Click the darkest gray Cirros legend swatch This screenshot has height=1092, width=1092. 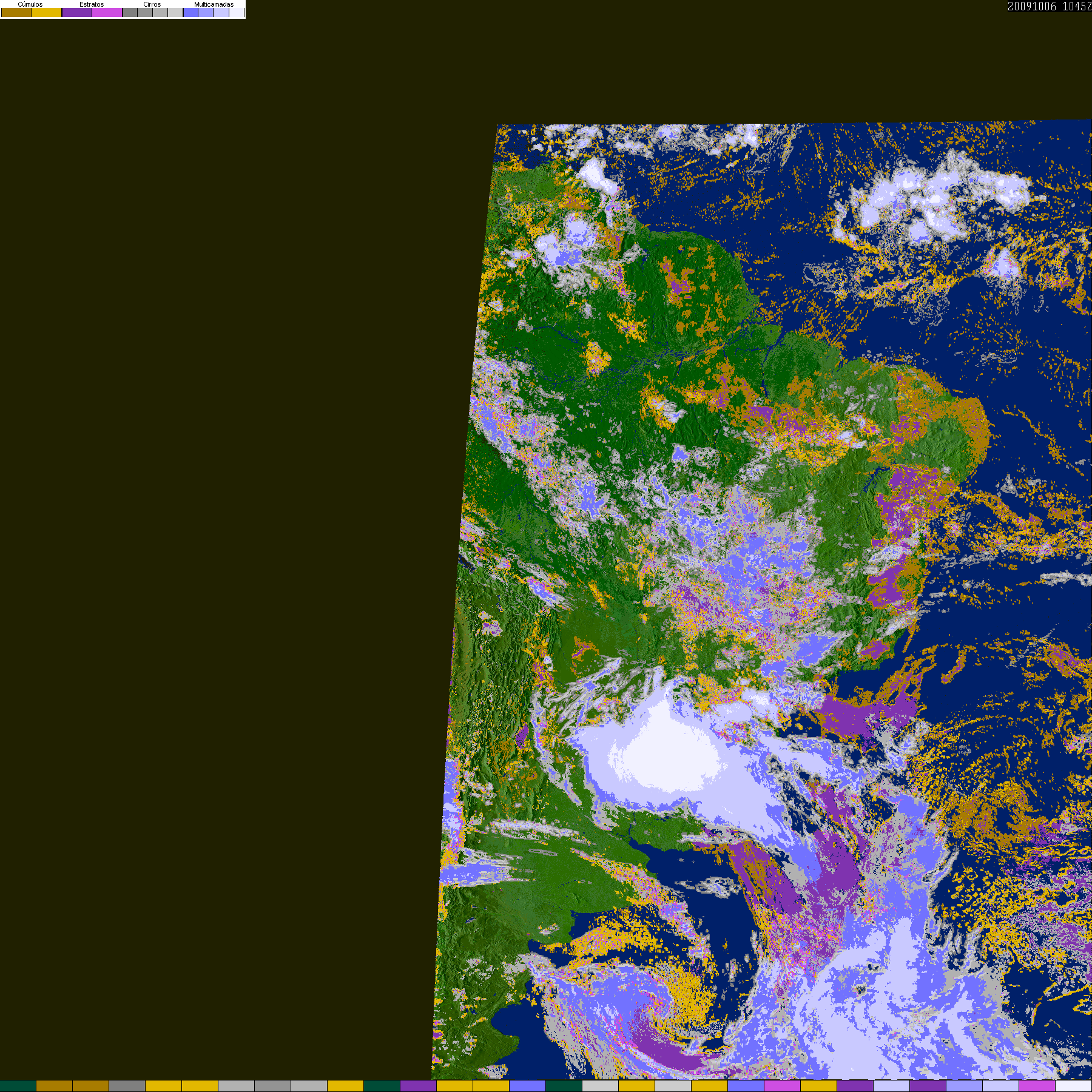(x=130, y=12)
